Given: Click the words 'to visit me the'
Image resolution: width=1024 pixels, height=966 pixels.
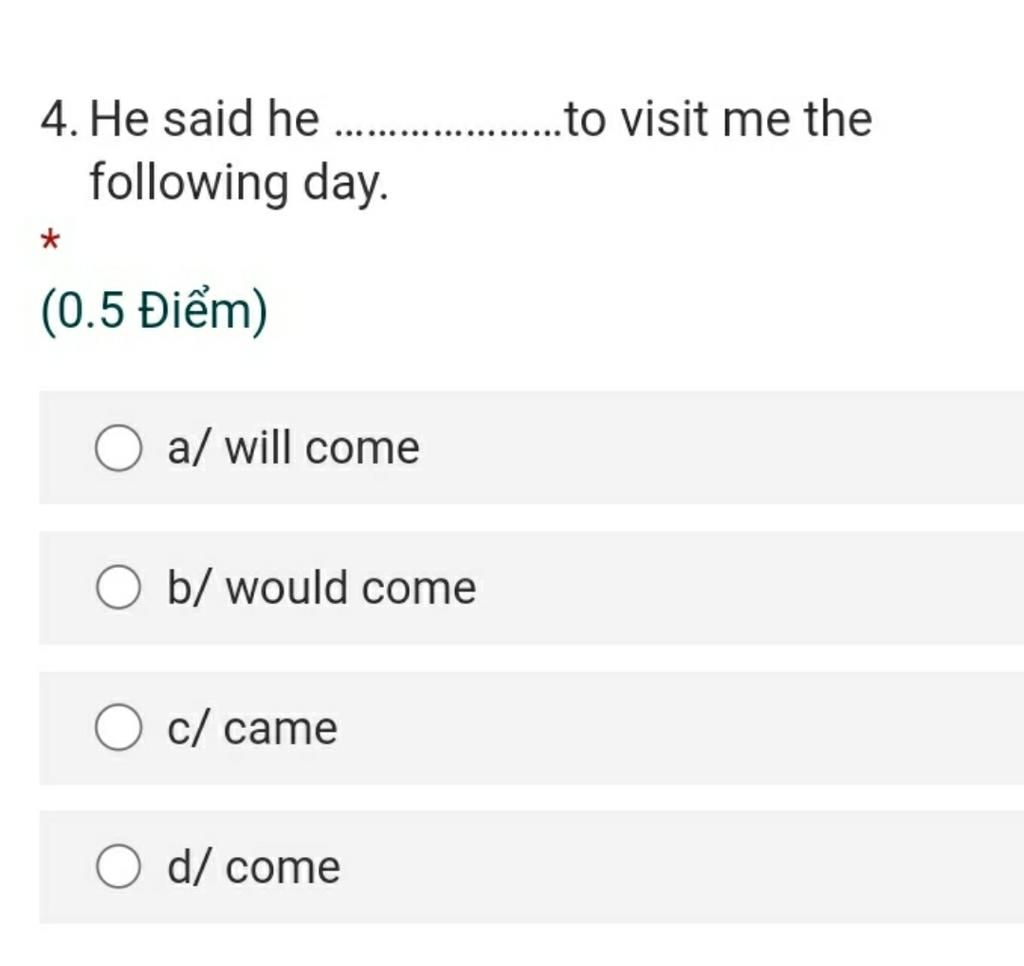Looking at the screenshot, I should tap(718, 120).
